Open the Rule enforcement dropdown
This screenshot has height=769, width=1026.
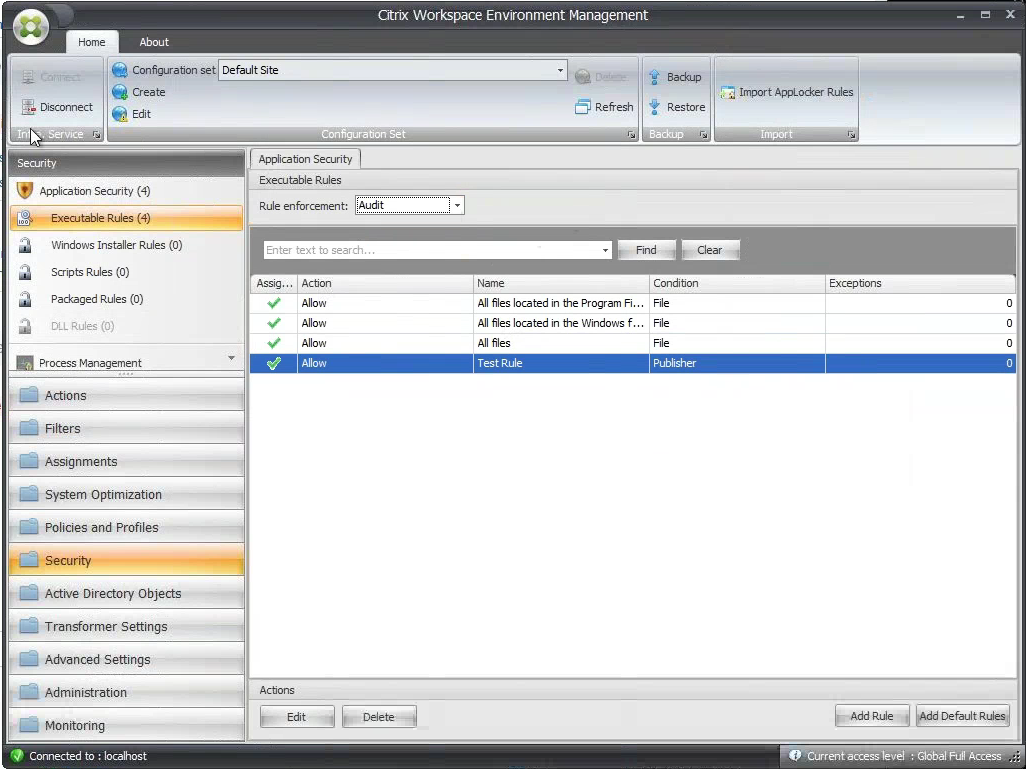point(457,206)
